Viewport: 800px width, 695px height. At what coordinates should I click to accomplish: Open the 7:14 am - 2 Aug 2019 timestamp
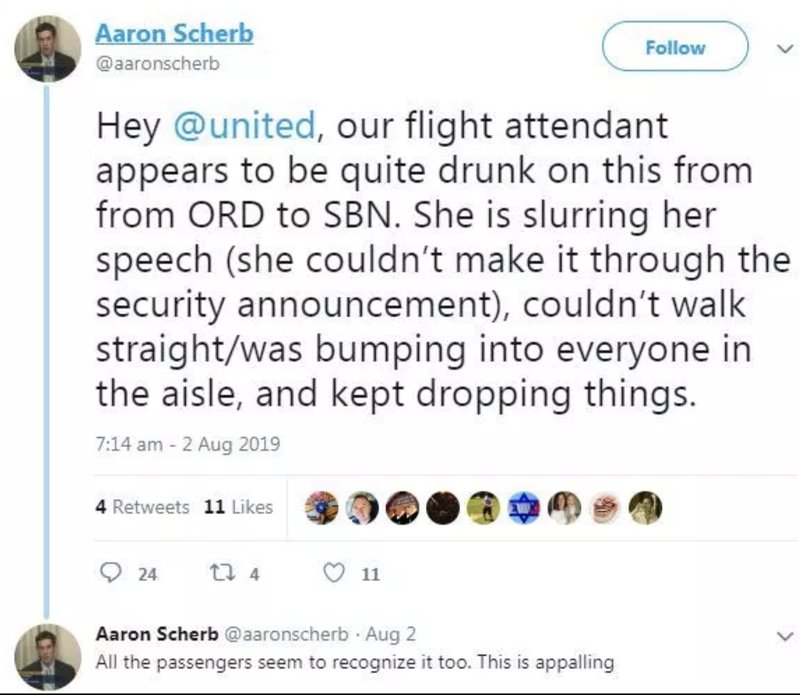click(x=188, y=443)
